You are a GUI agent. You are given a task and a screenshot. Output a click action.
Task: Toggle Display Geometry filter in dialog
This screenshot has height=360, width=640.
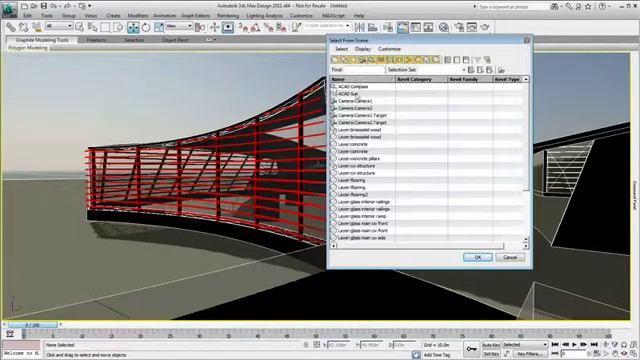coord(335,60)
